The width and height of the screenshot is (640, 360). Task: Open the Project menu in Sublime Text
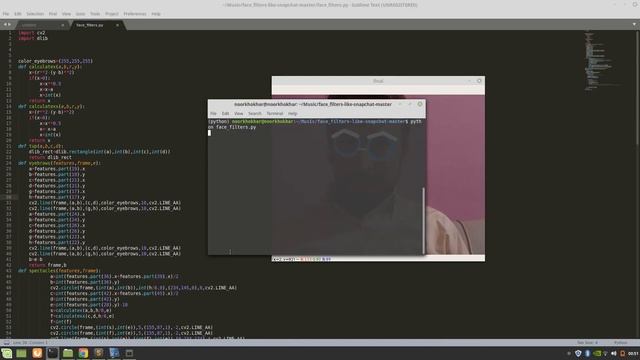click(112, 14)
